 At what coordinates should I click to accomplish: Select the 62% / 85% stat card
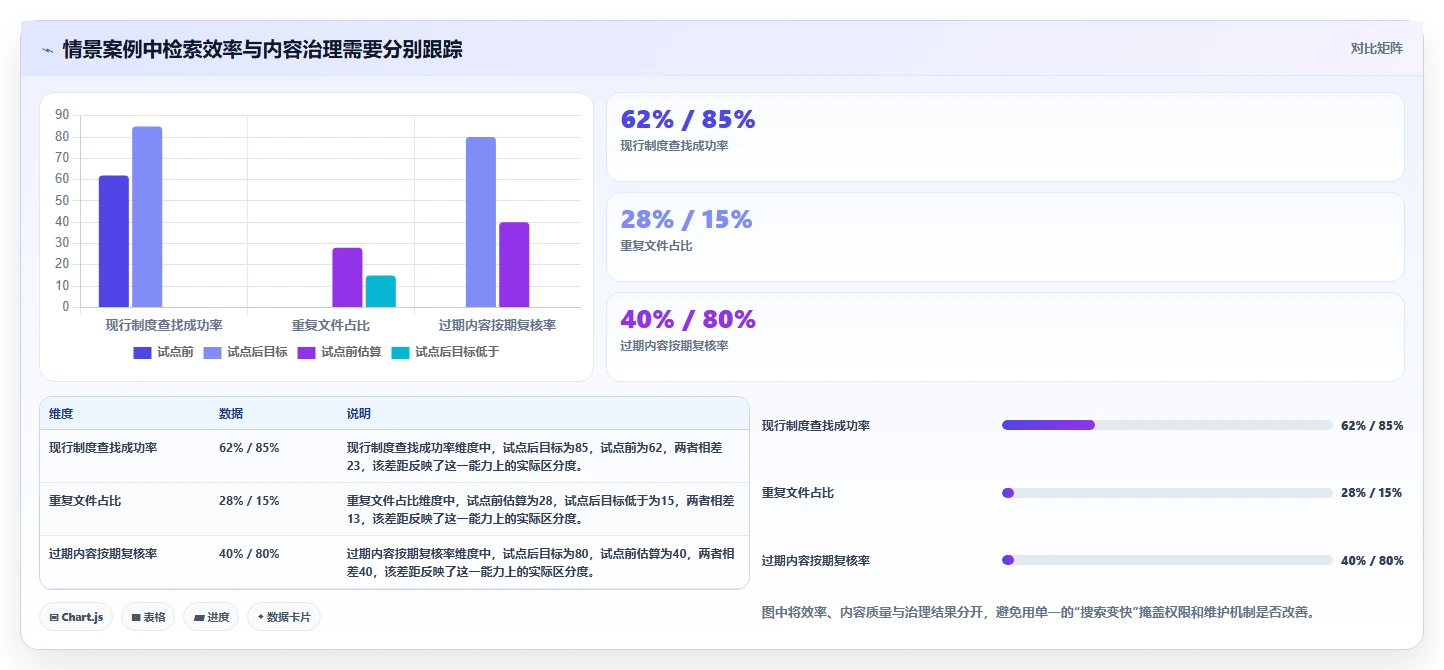tap(1005, 137)
